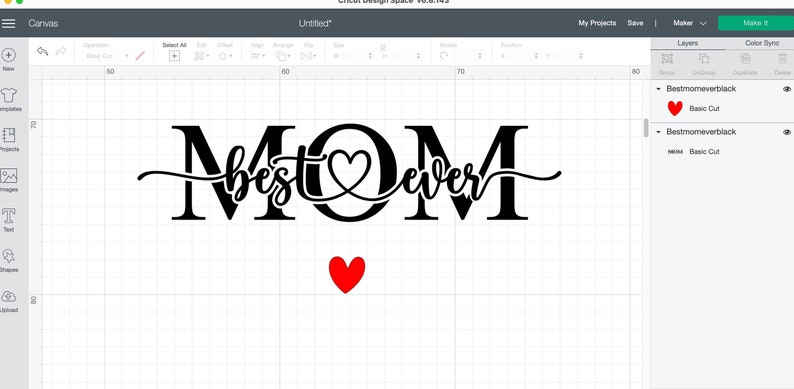Hide the first Bestmomeverblack layer with heart
This screenshot has width=794, height=389.
pos(786,89)
